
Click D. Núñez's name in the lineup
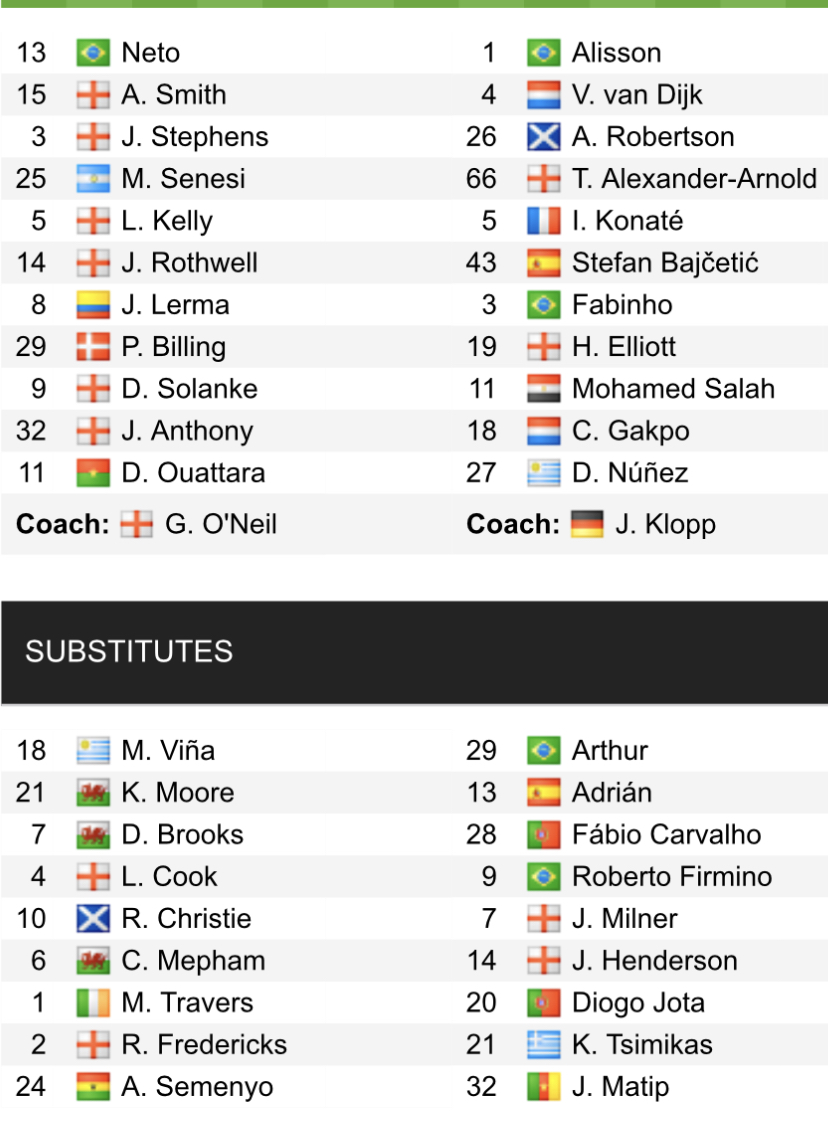[630, 472]
